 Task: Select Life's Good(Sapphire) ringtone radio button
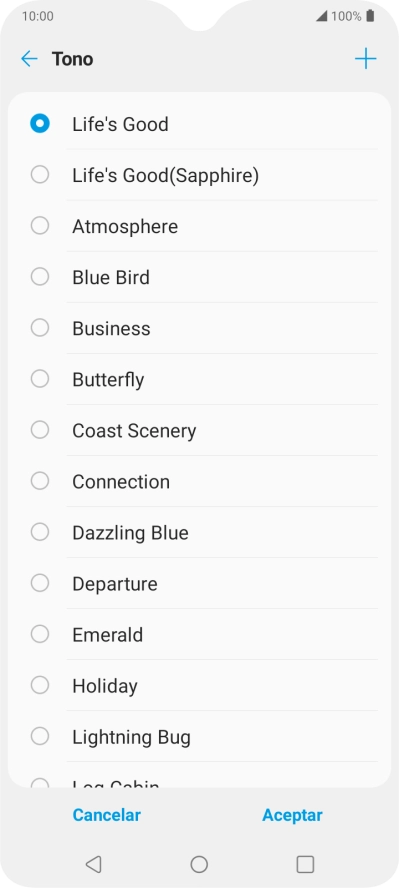point(40,174)
